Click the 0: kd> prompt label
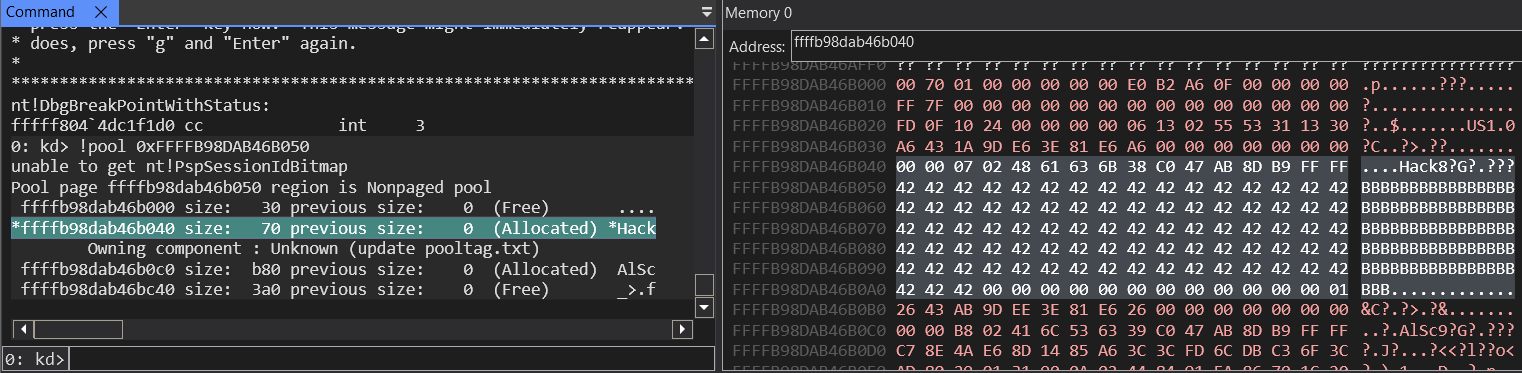Image resolution: width=1522 pixels, height=373 pixels. point(34,359)
